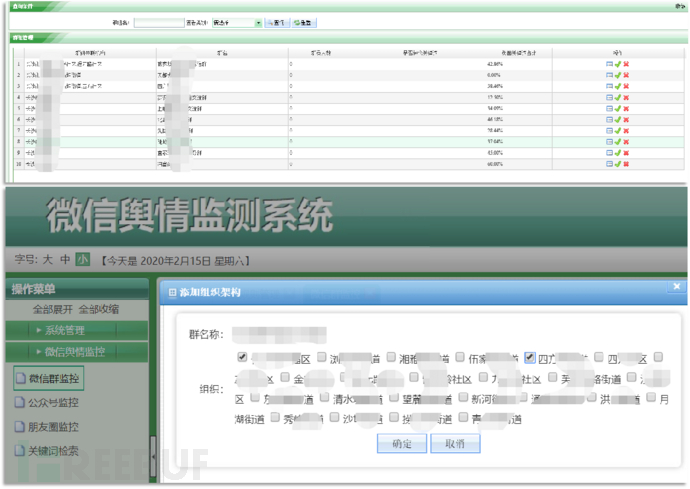690x489 pixels.
Task: Approve row 4 using the green check
Action: 618,97
